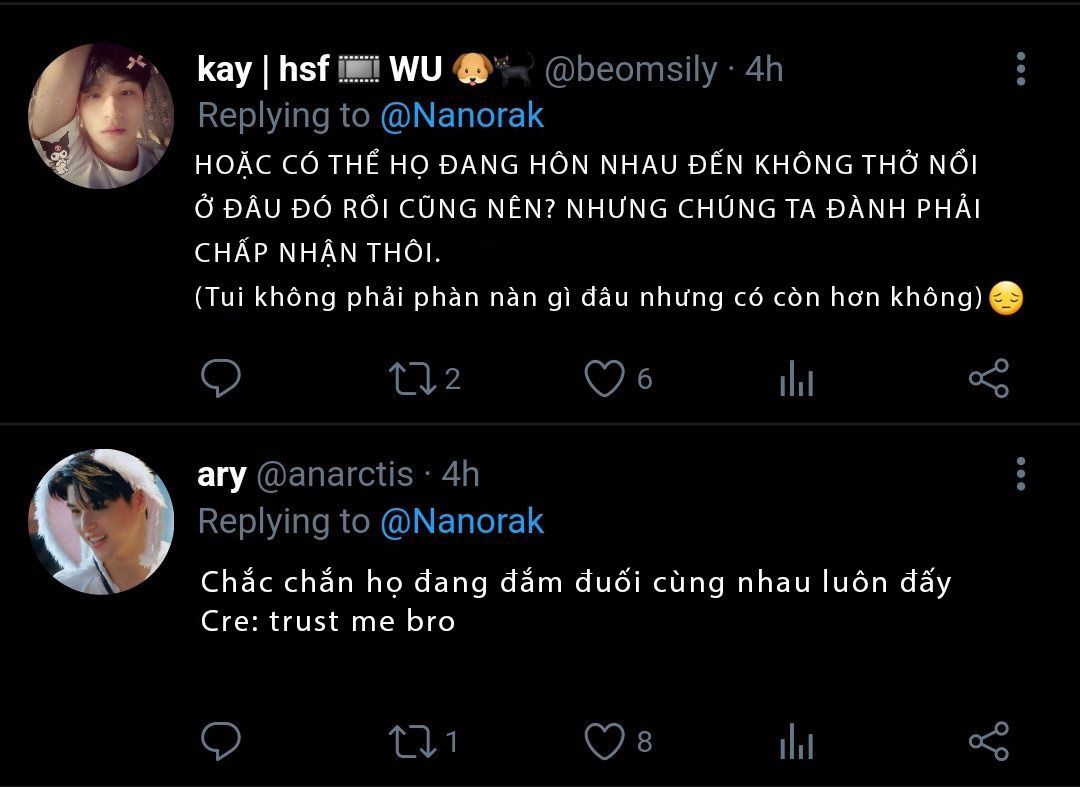Open kay's profile picture
Viewport: 1080px width, 787px height.
tap(101, 116)
